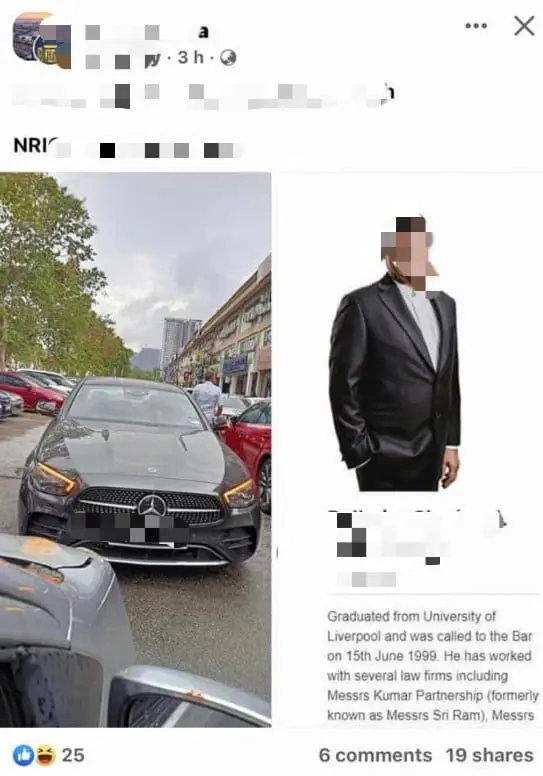The width and height of the screenshot is (543, 776).
Task: Click the biography paragraph about University of Liverpool
Action: tap(432, 666)
